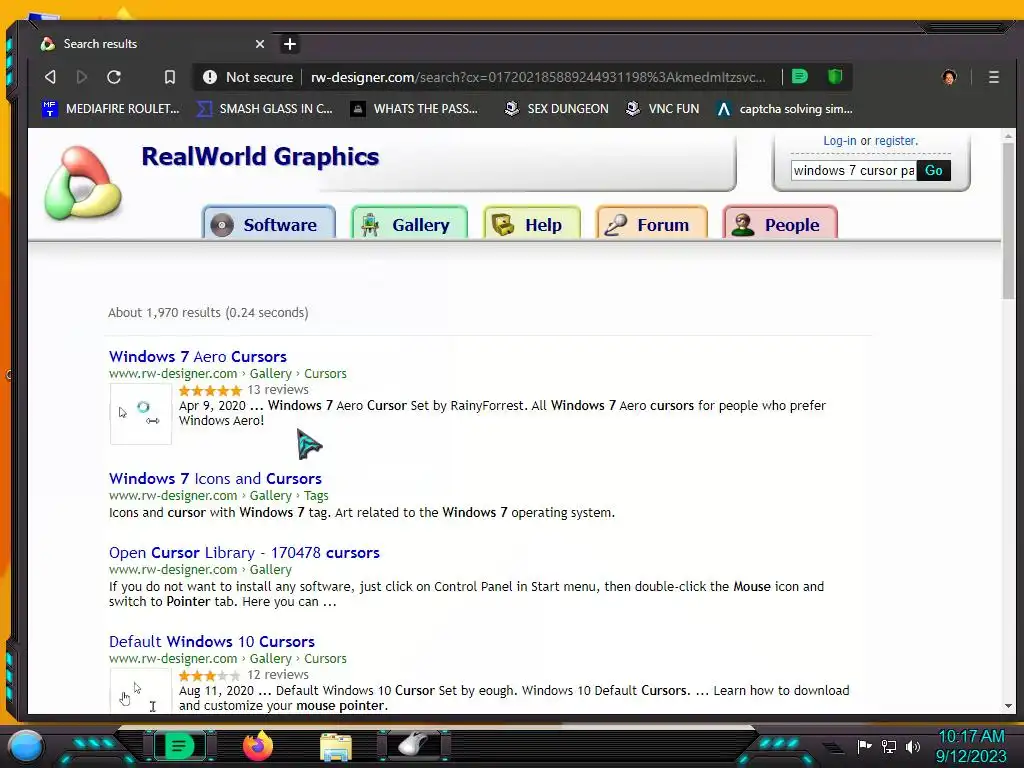The width and height of the screenshot is (1024, 768).
Task: Open the WHATS THE PASS... bookmark
Action: (414, 108)
